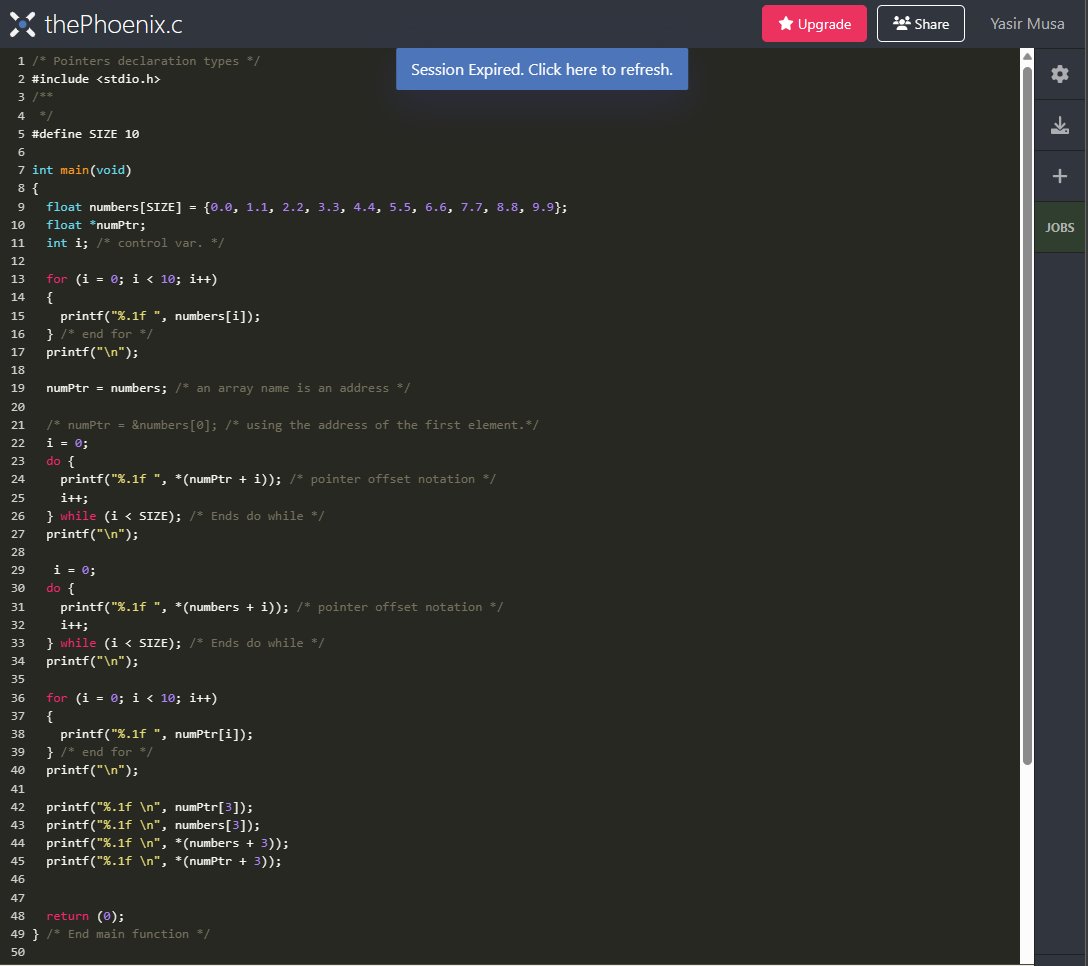Viewport: 1088px width, 966px height.
Task: Click 'while (i < SIZE);' on line 26
Action: tap(121, 516)
